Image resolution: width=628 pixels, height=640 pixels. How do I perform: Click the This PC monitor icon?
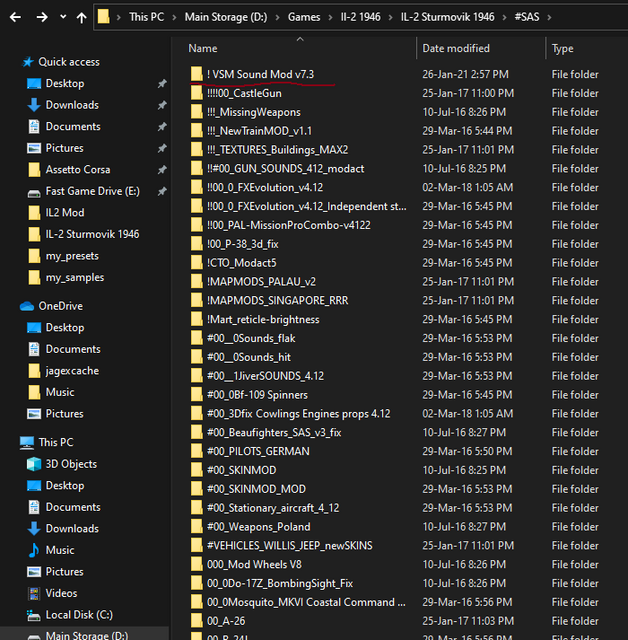[x=27, y=443]
